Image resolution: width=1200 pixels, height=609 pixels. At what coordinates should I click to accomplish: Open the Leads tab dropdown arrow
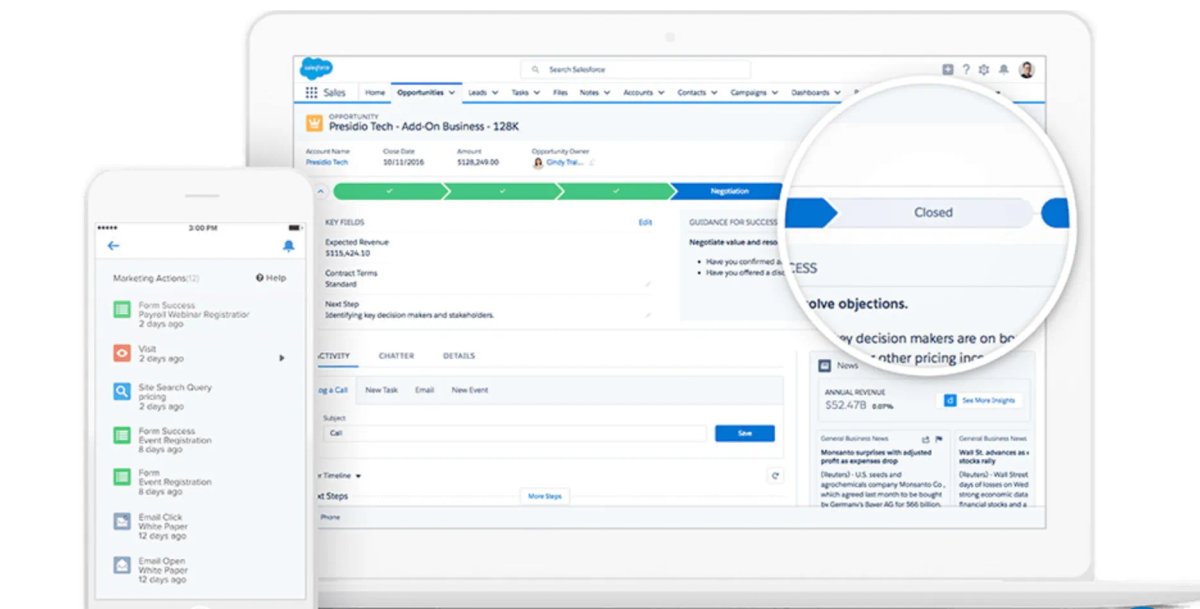click(497, 93)
